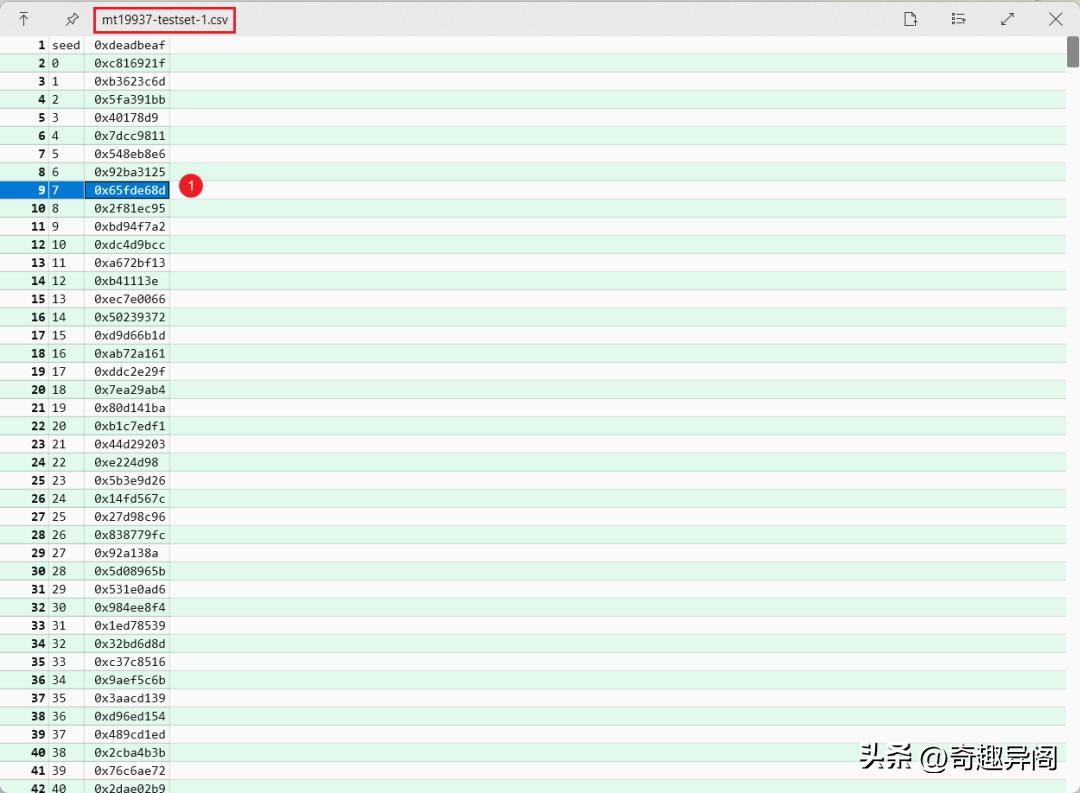The height and width of the screenshot is (793, 1080).
Task: Open the file with its default application icon
Action: [x=910, y=18]
